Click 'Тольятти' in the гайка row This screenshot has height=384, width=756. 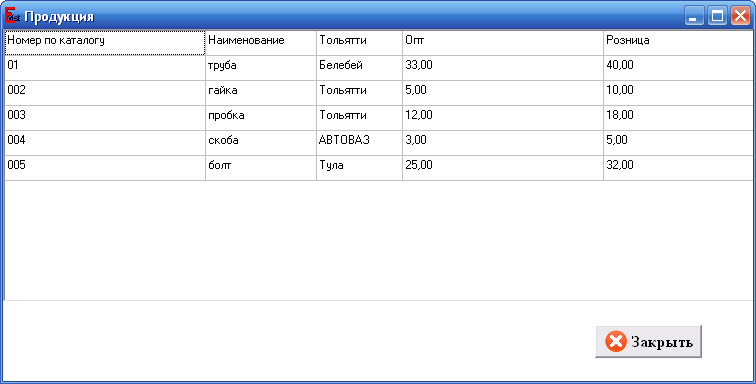(x=359, y=93)
